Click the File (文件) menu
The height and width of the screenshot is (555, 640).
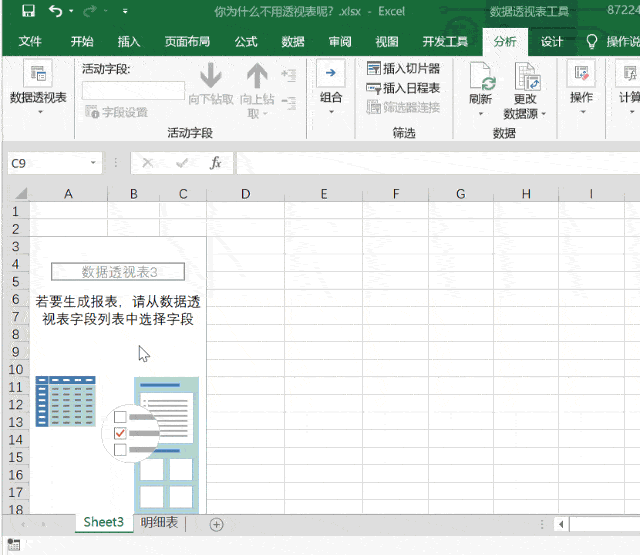(x=30, y=42)
